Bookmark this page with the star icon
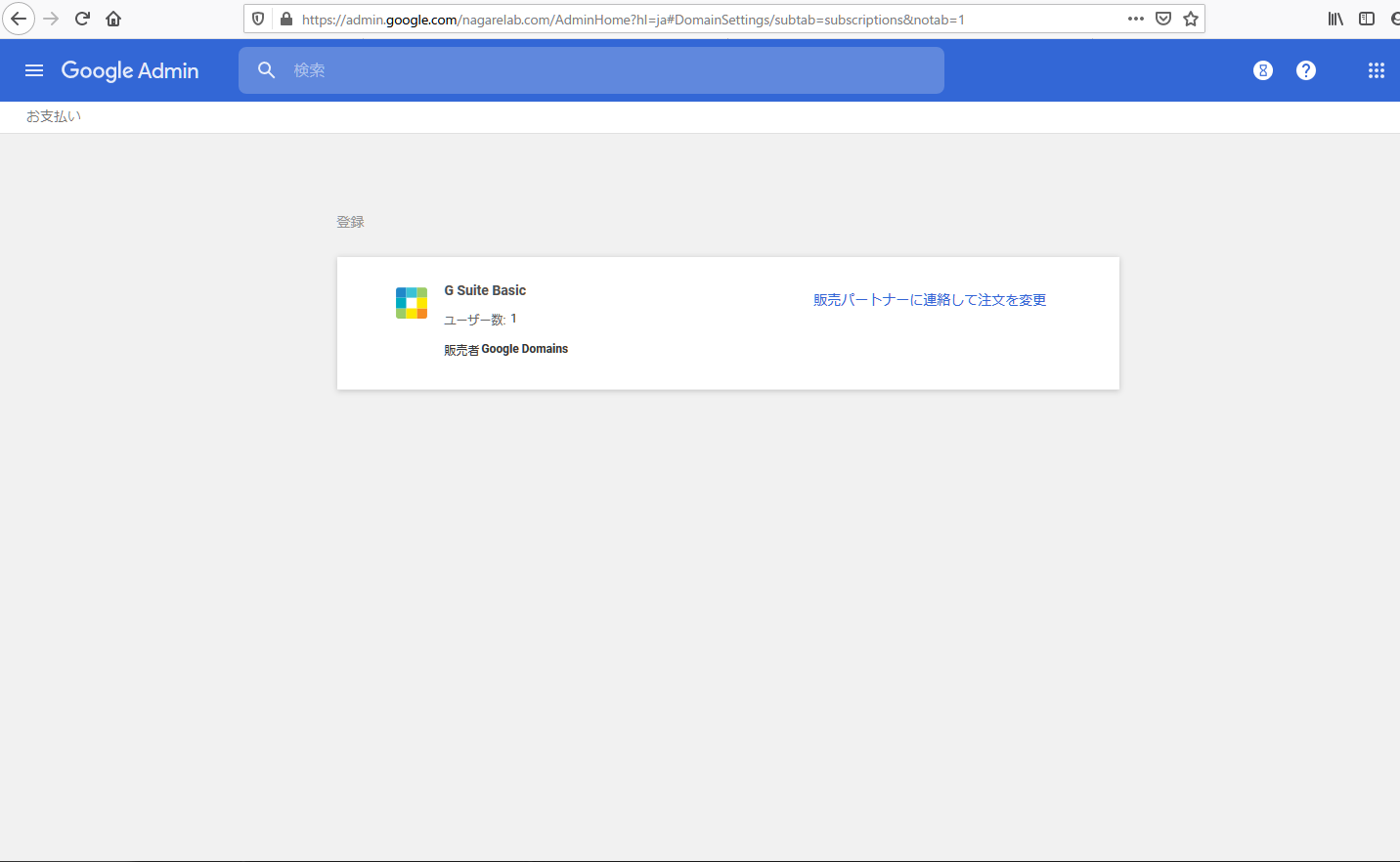 tap(1191, 19)
